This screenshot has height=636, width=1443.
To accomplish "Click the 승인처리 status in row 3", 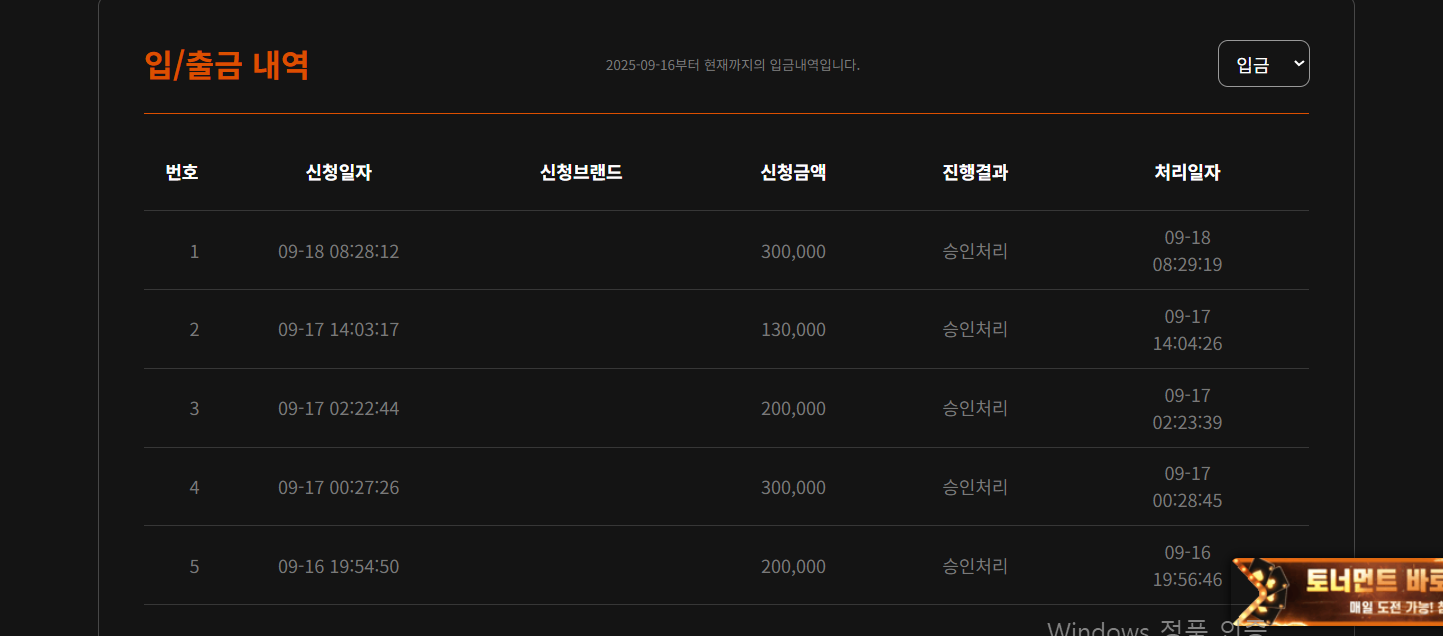I will click(x=975, y=408).
